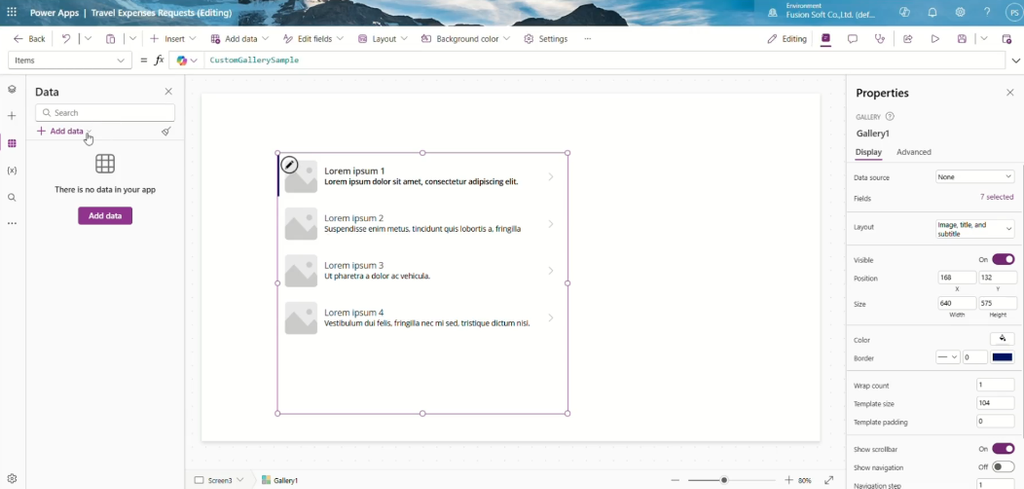Open the Data table icon in sidebar
Screen dimensions: 1024x489
click(x=12, y=143)
